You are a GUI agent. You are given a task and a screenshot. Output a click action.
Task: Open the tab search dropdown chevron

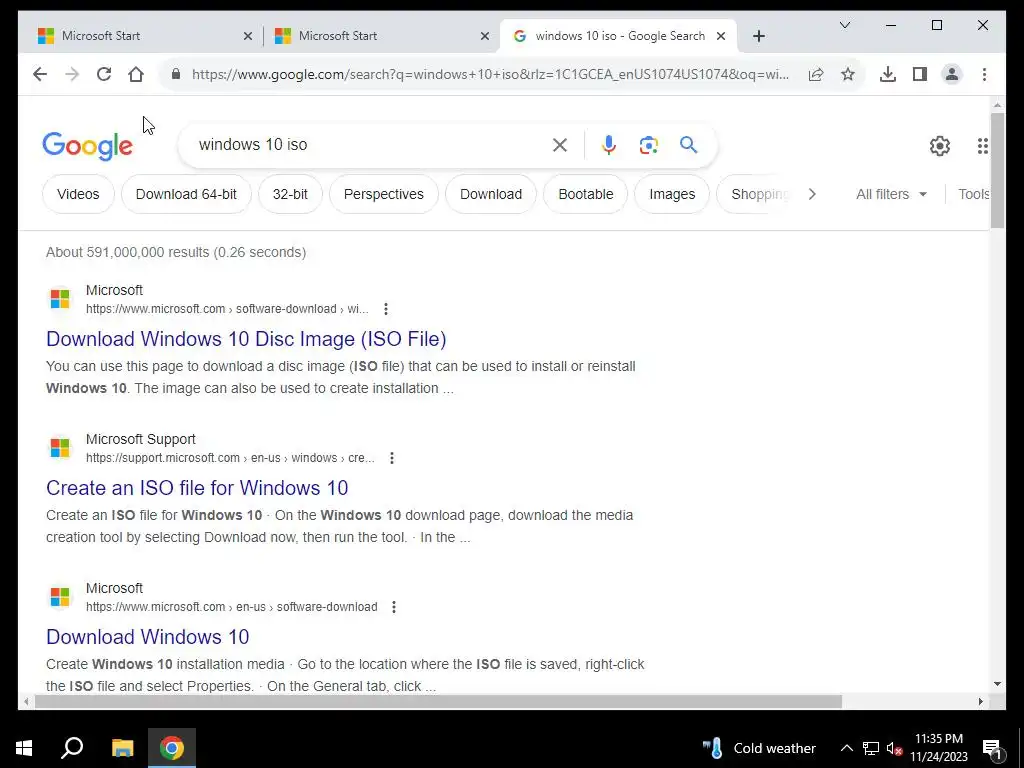[844, 25]
